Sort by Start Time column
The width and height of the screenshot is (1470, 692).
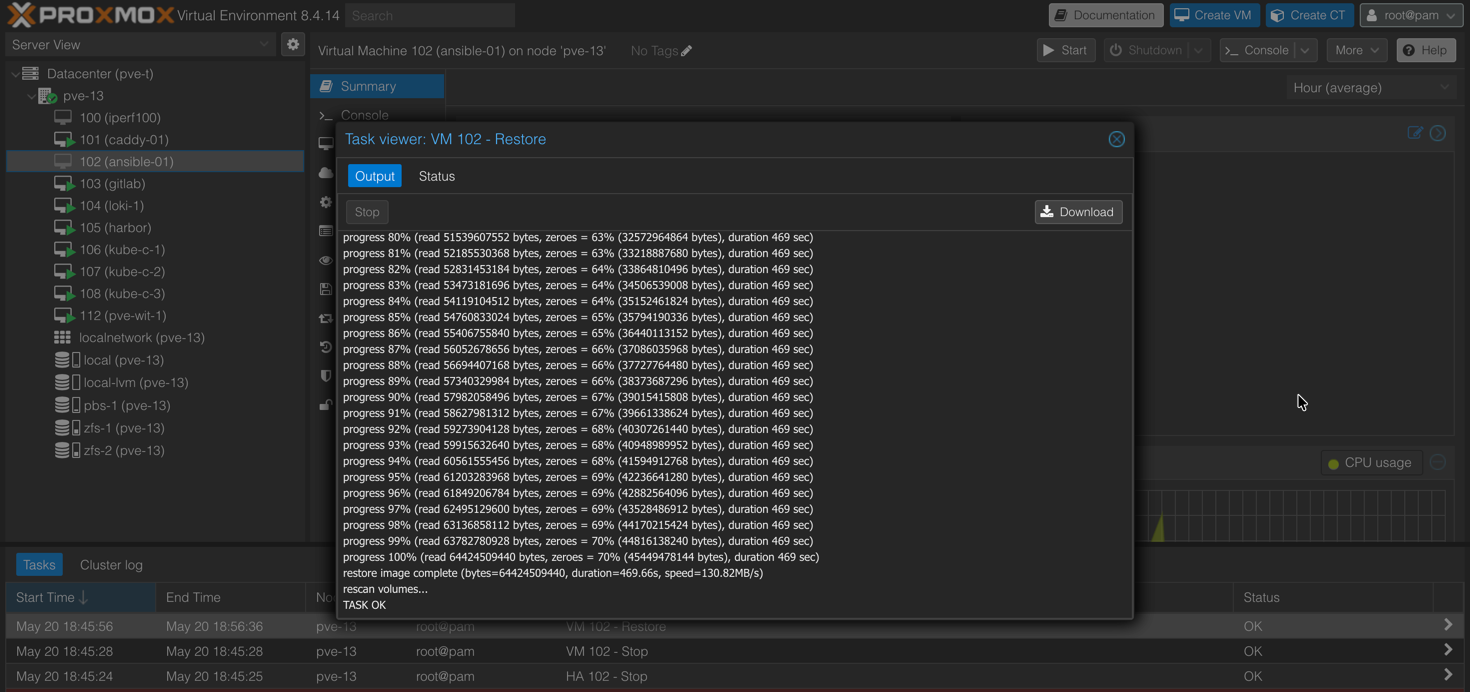pos(80,597)
